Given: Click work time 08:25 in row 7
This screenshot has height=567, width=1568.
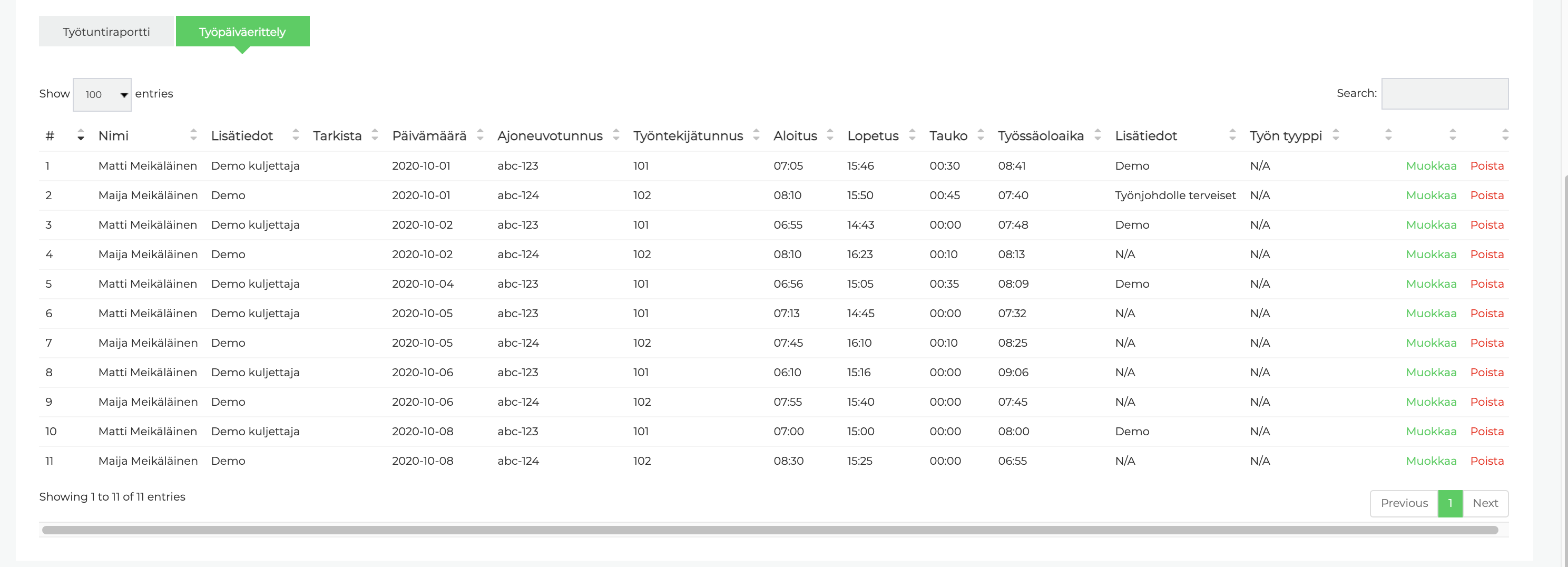Looking at the screenshot, I should pyautogui.click(x=1012, y=343).
